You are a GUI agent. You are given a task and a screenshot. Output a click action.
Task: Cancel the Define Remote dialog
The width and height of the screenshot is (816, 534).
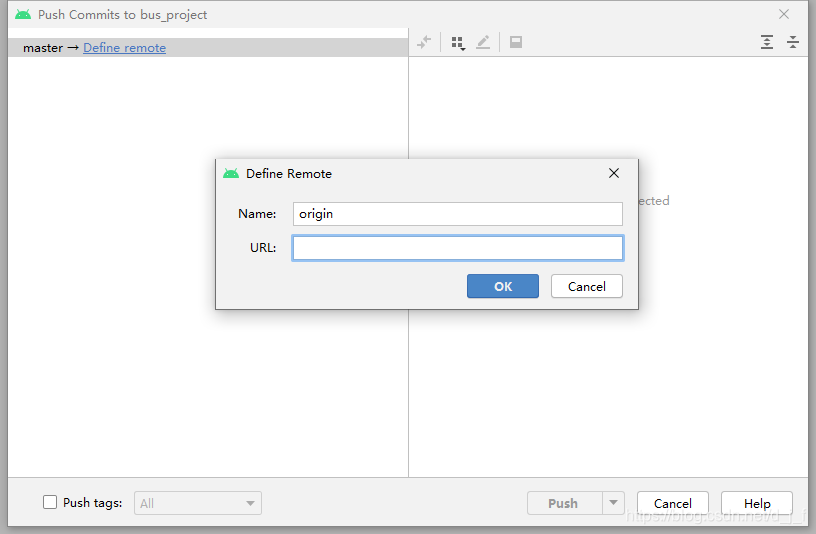pos(586,286)
